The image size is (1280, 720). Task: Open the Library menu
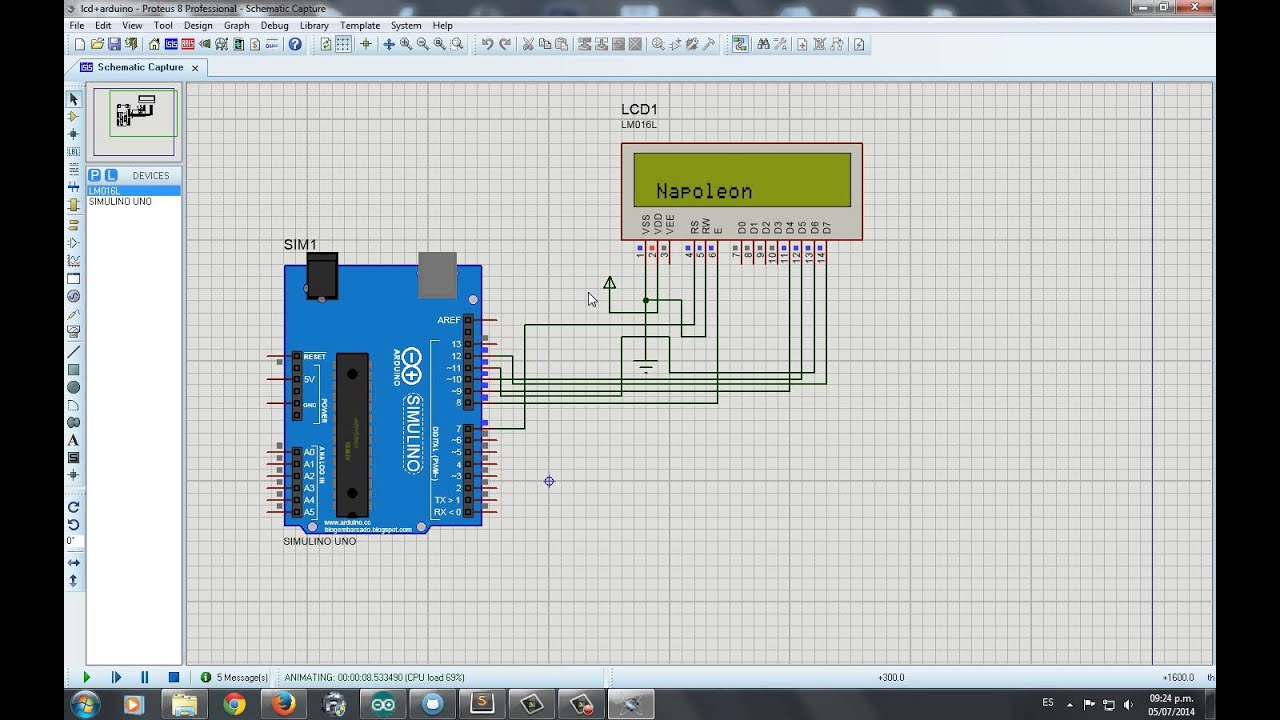point(313,25)
